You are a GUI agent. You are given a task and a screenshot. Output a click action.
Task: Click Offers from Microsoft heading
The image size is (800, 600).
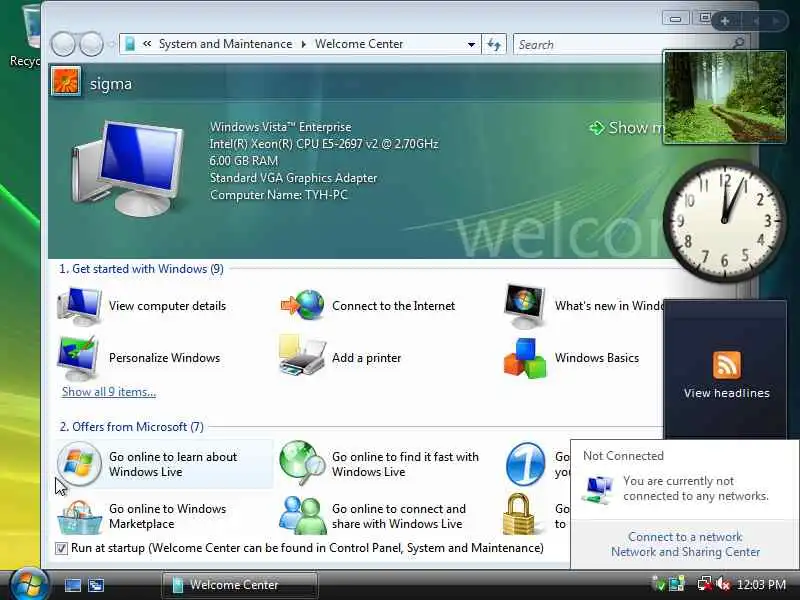click(132, 427)
